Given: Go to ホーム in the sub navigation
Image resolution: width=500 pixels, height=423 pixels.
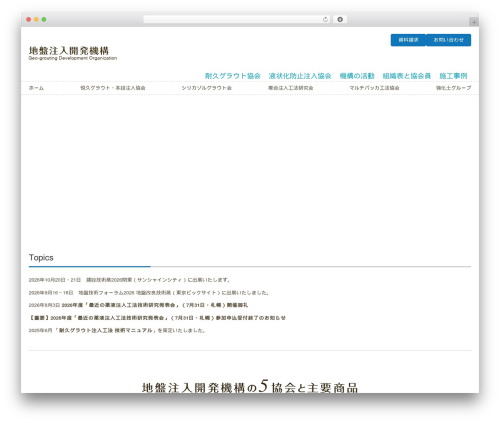Looking at the screenshot, I should 36,88.
